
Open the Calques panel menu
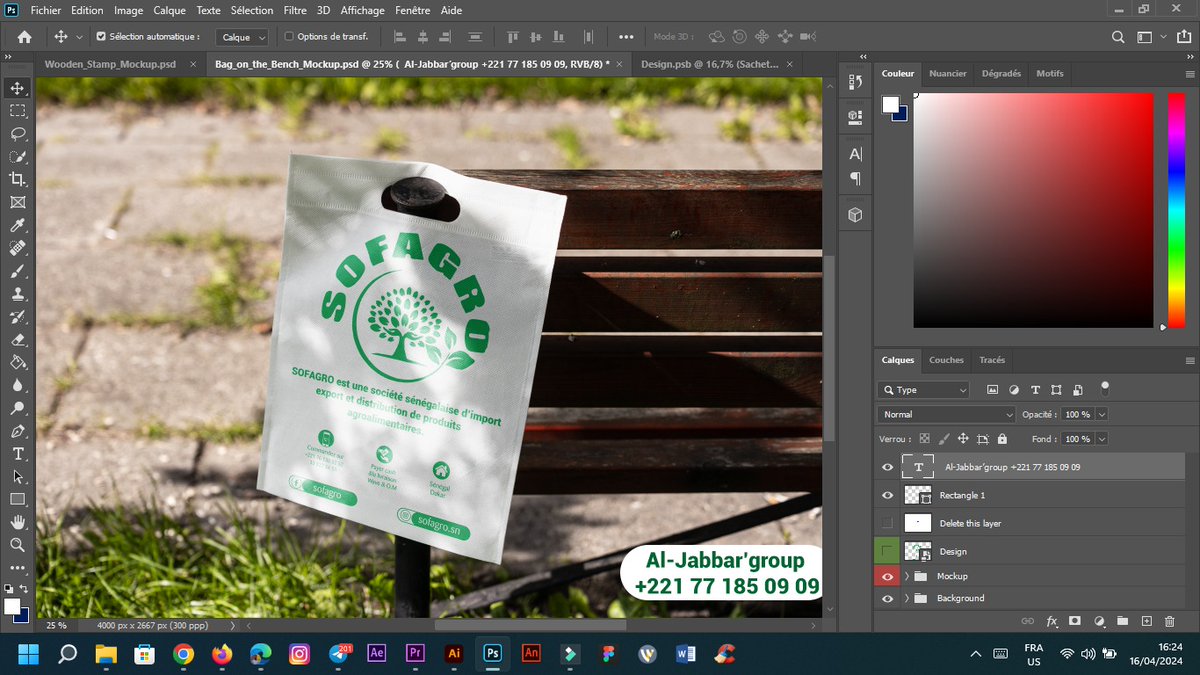coord(1190,360)
